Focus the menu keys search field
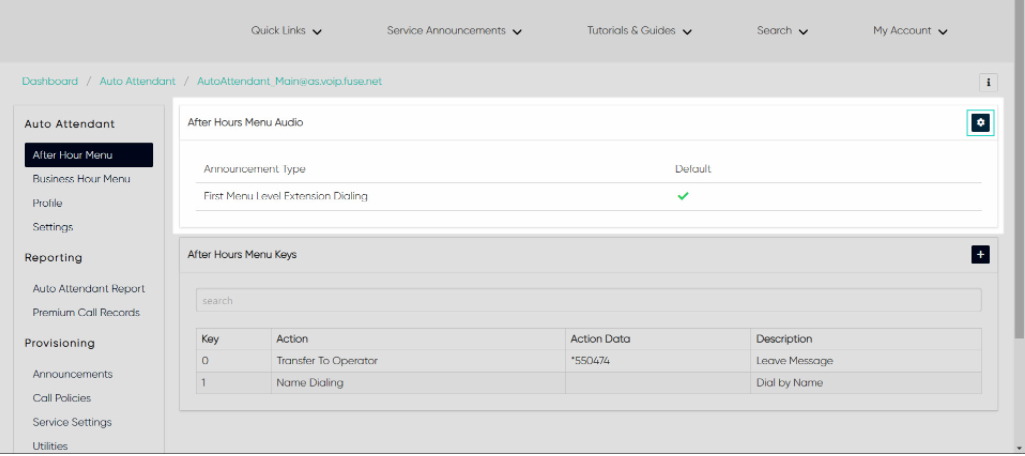The height and width of the screenshot is (456, 1025). [588, 301]
